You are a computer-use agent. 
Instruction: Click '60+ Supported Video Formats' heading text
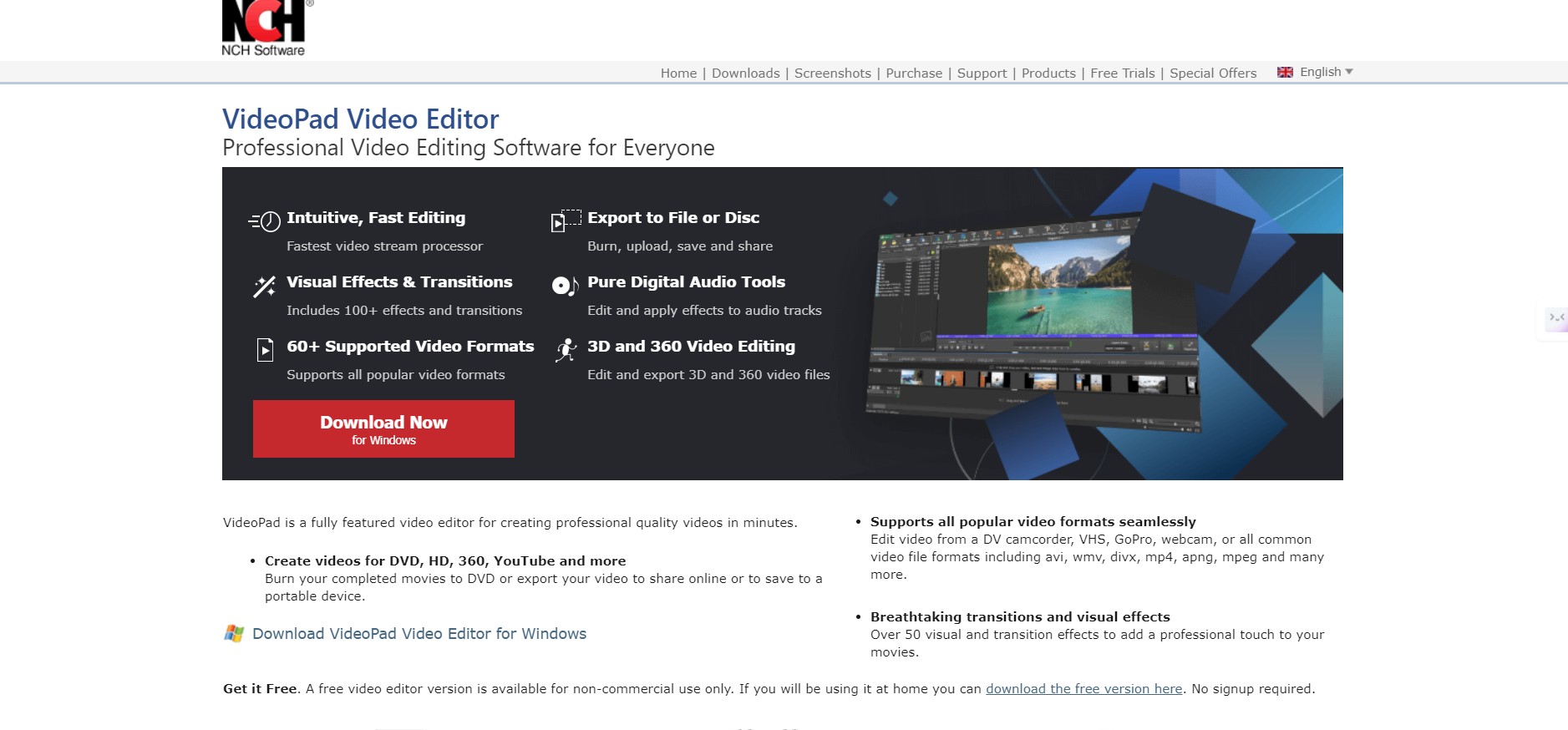[x=410, y=347]
